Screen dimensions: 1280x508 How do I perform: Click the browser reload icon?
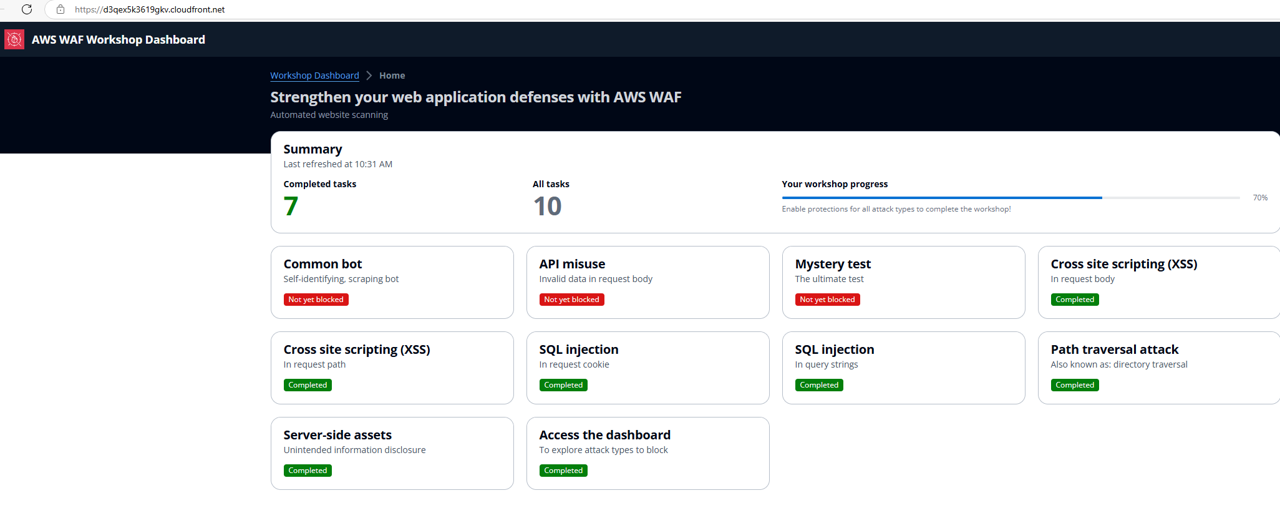coord(27,9)
